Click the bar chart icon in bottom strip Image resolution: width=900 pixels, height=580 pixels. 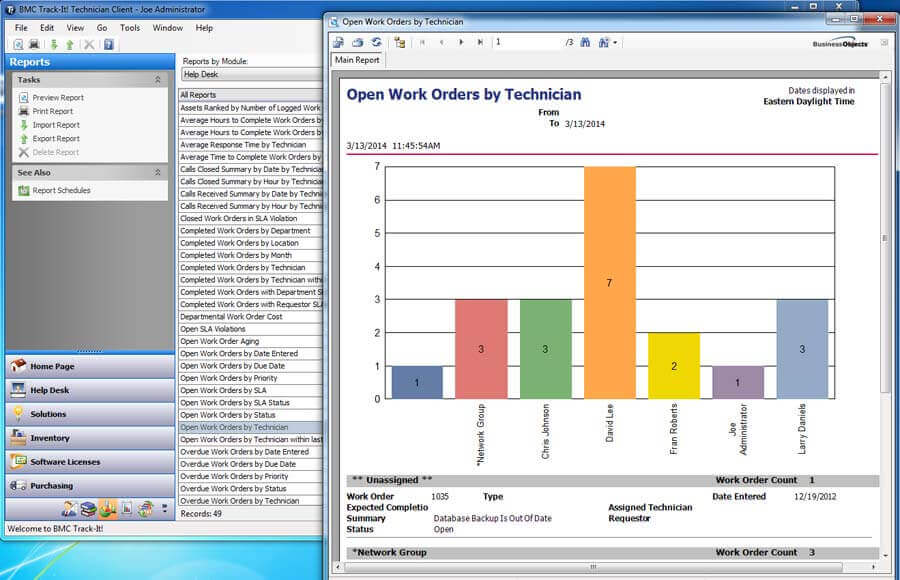127,509
